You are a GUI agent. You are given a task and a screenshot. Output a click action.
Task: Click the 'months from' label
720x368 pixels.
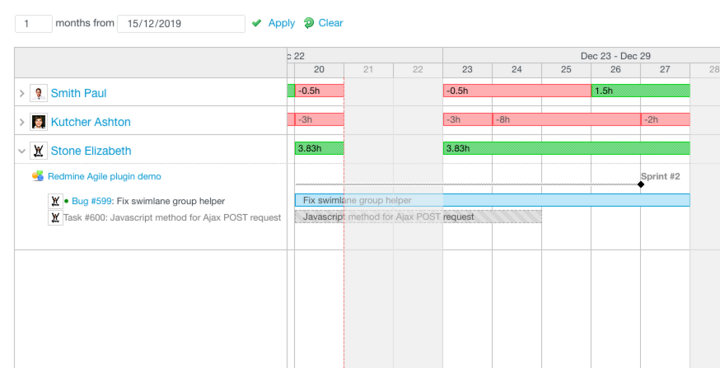(x=85, y=23)
